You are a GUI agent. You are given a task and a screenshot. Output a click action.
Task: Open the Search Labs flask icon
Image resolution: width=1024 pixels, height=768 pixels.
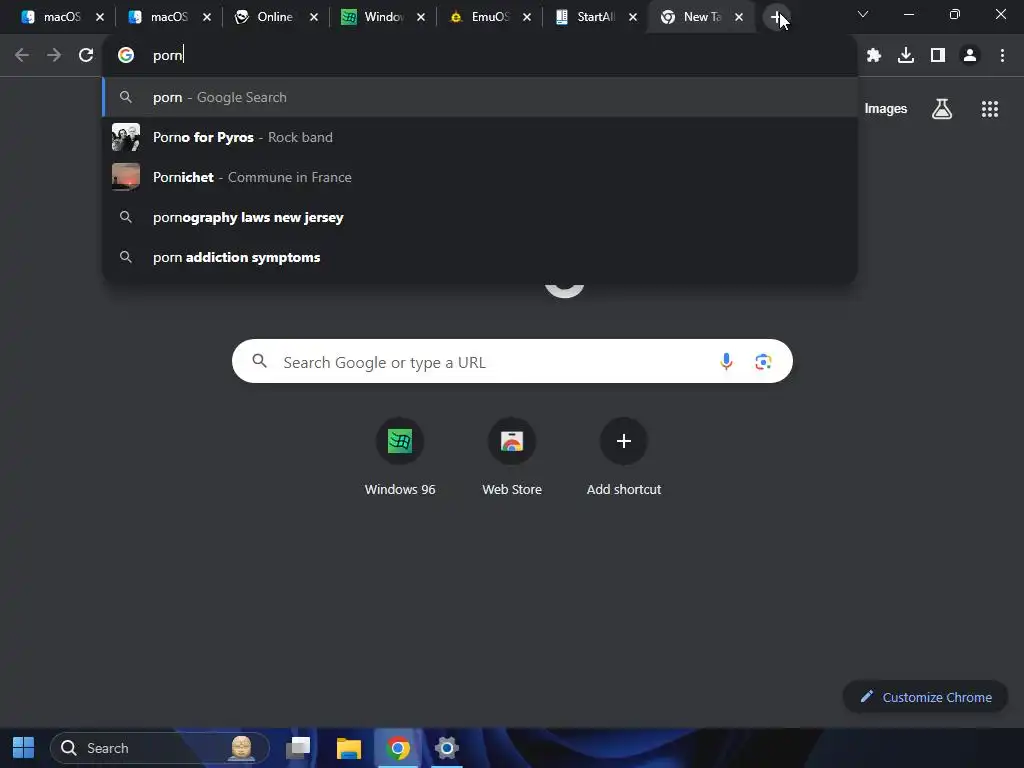pos(942,109)
